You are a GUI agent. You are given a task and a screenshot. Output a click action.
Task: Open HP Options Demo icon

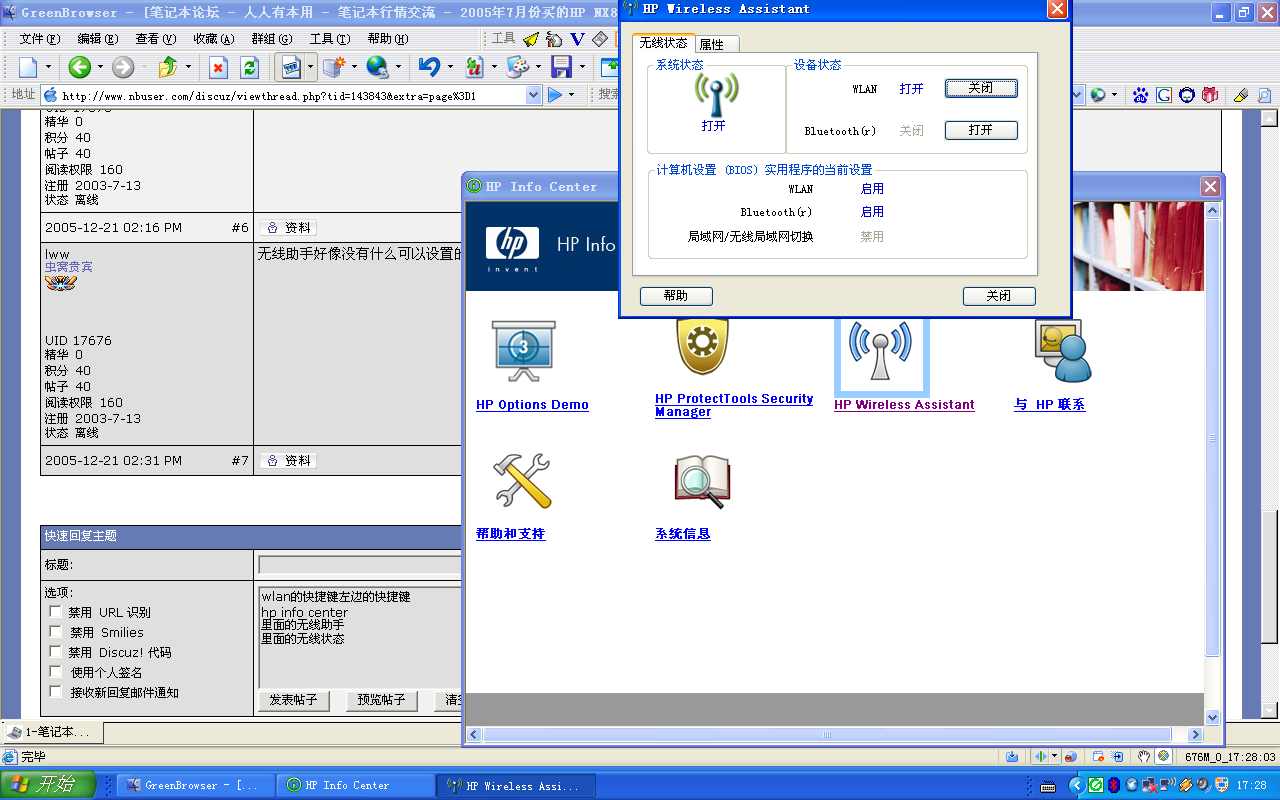(x=523, y=352)
